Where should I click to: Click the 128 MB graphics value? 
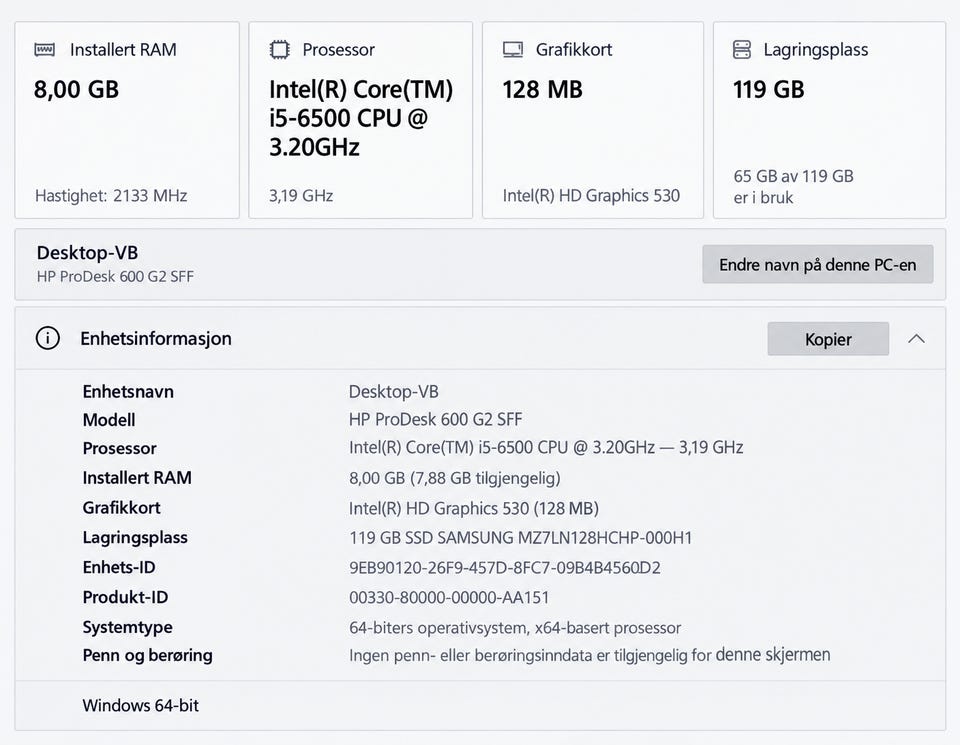pos(542,89)
